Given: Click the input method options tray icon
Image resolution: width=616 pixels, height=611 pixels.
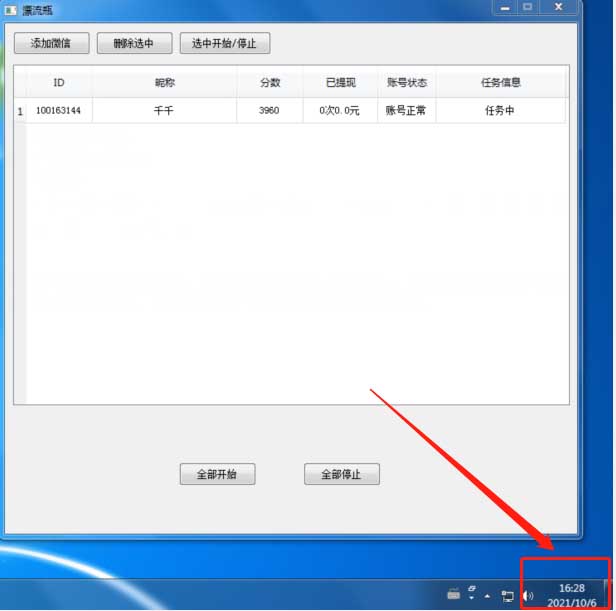Looking at the screenshot, I should (471, 593).
